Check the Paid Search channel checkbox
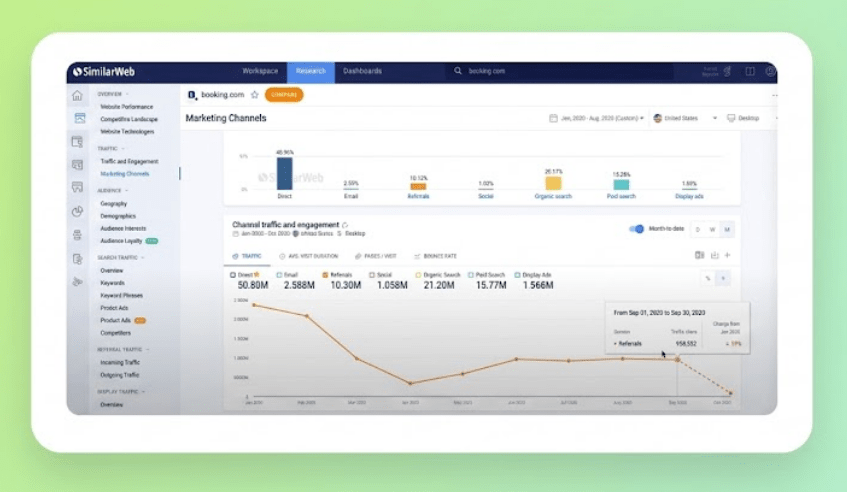 point(470,275)
